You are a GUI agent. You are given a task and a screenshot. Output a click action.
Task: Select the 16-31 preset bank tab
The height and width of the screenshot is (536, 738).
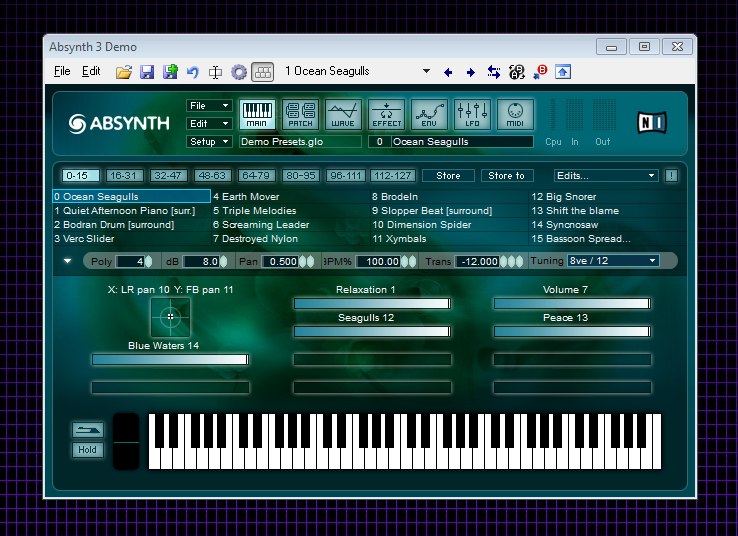point(124,175)
